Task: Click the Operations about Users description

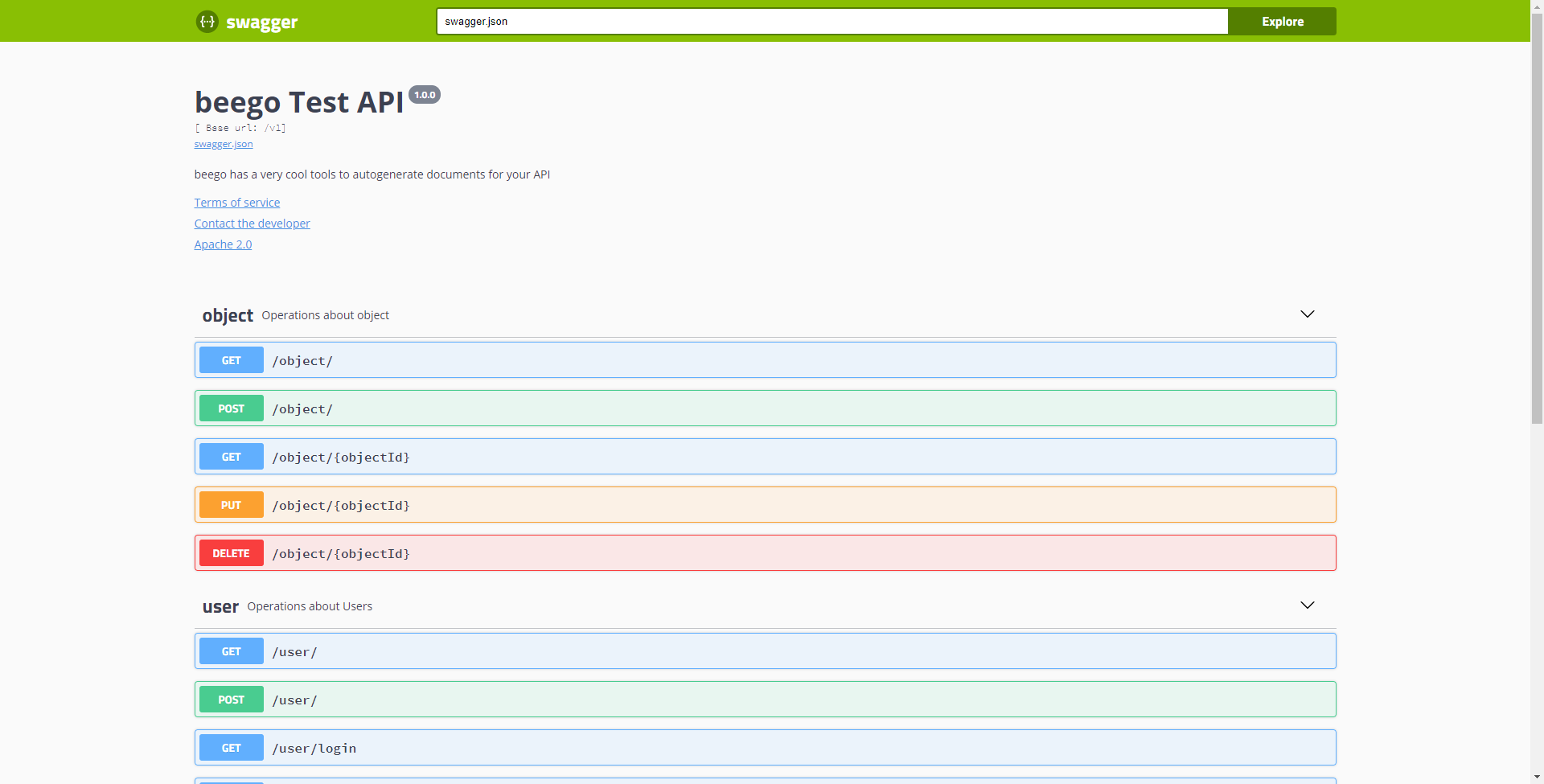Action: (310, 606)
